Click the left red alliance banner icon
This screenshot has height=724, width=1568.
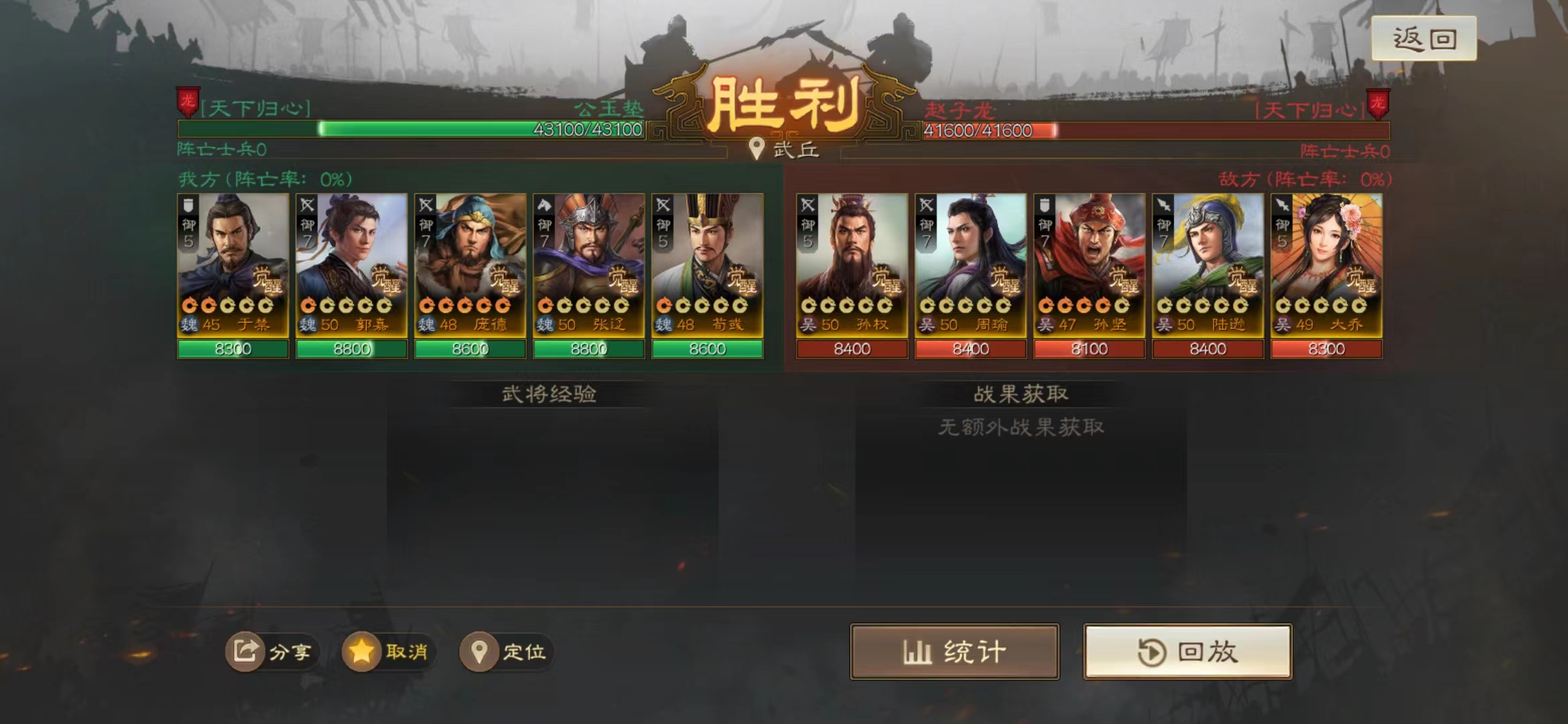pos(188,103)
